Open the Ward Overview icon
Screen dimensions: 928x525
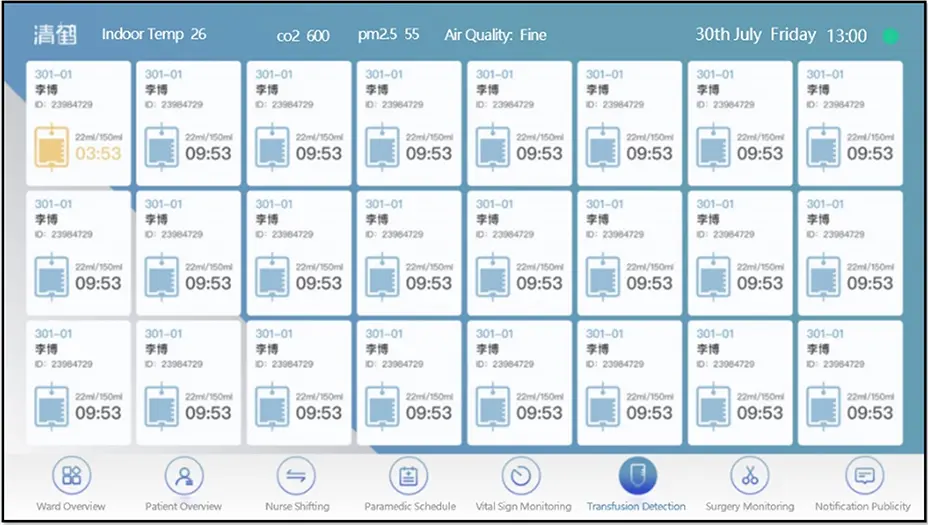tap(71, 477)
